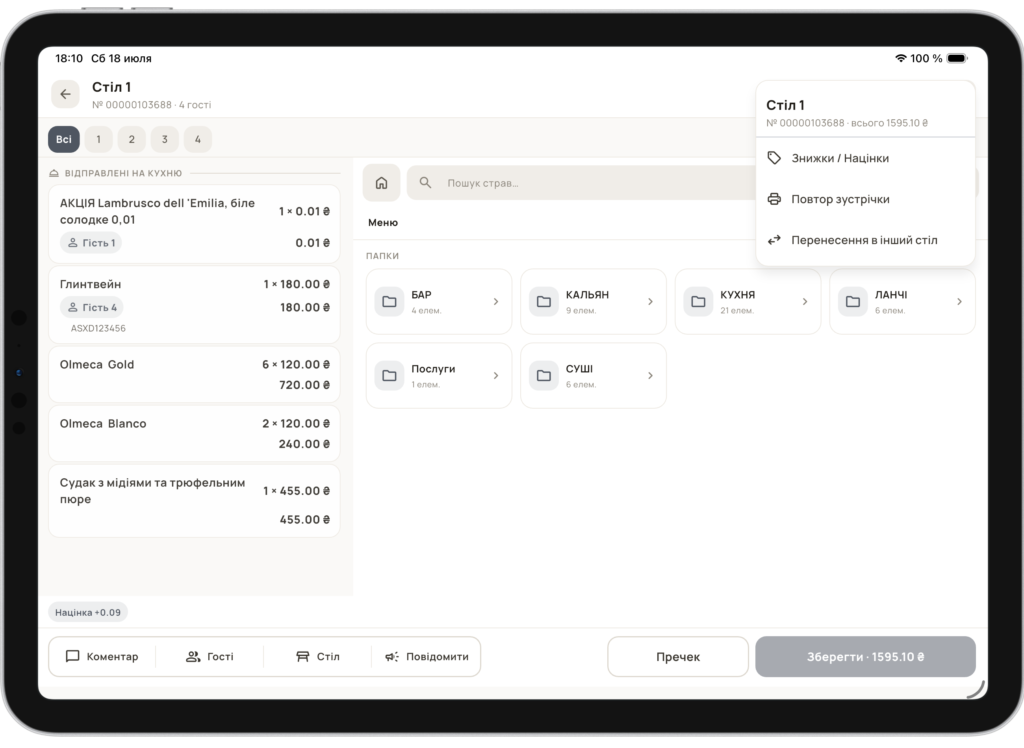Filter order by guest 2
The image size is (1024, 748).
click(x=131, y=139)
